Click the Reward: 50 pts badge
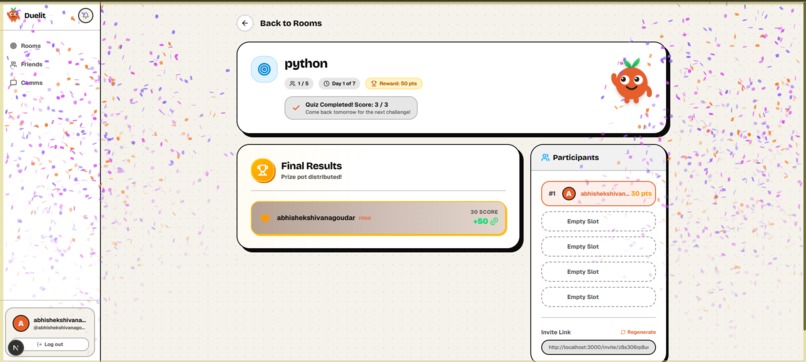The height and width of the screenshot is (362, 806). tap(394, 83)
